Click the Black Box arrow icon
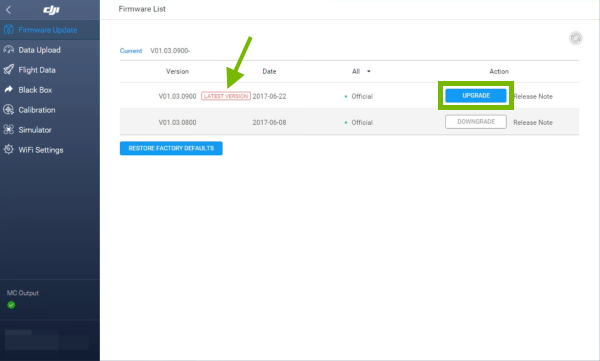 [x=8, y=90]
